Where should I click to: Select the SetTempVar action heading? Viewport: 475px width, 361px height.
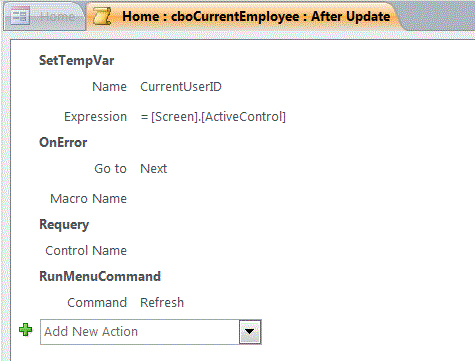pos(76,61)
